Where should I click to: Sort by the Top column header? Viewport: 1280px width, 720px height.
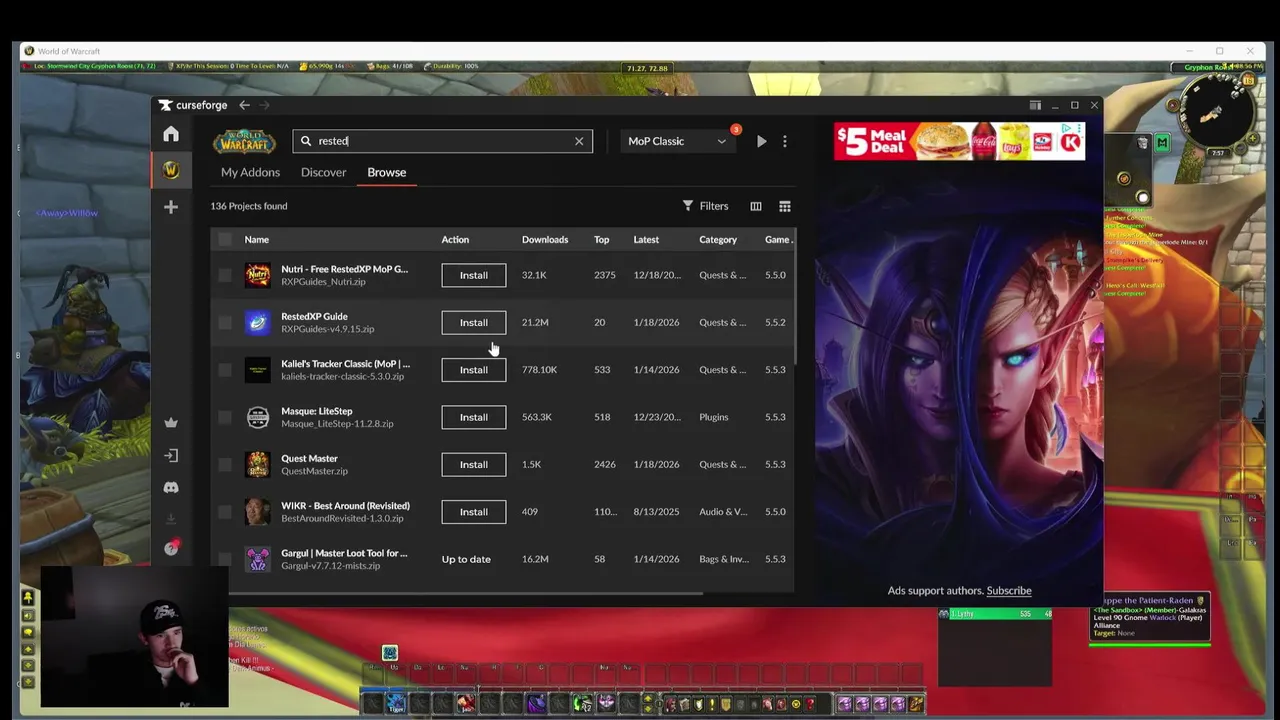(x=601, y=239)
